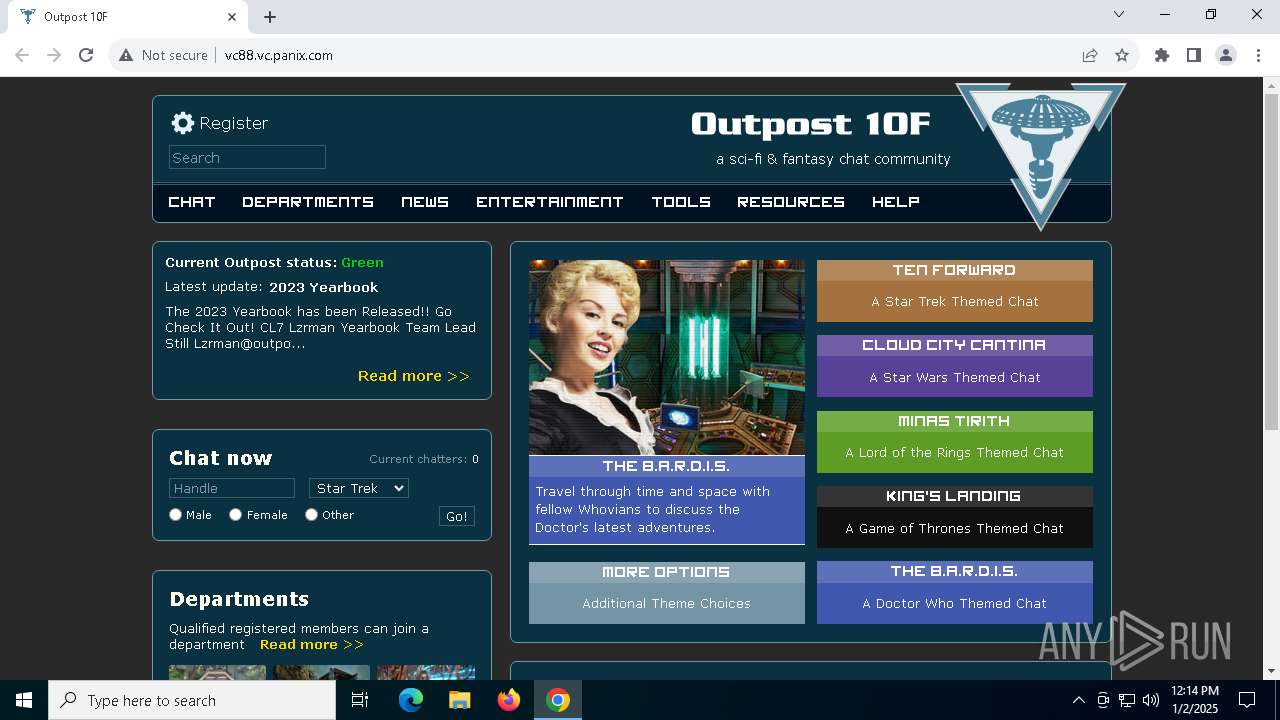1280x720 pixels.
Task: Open the Star Trek chat theme dropdown
Action: click(359, 488)
